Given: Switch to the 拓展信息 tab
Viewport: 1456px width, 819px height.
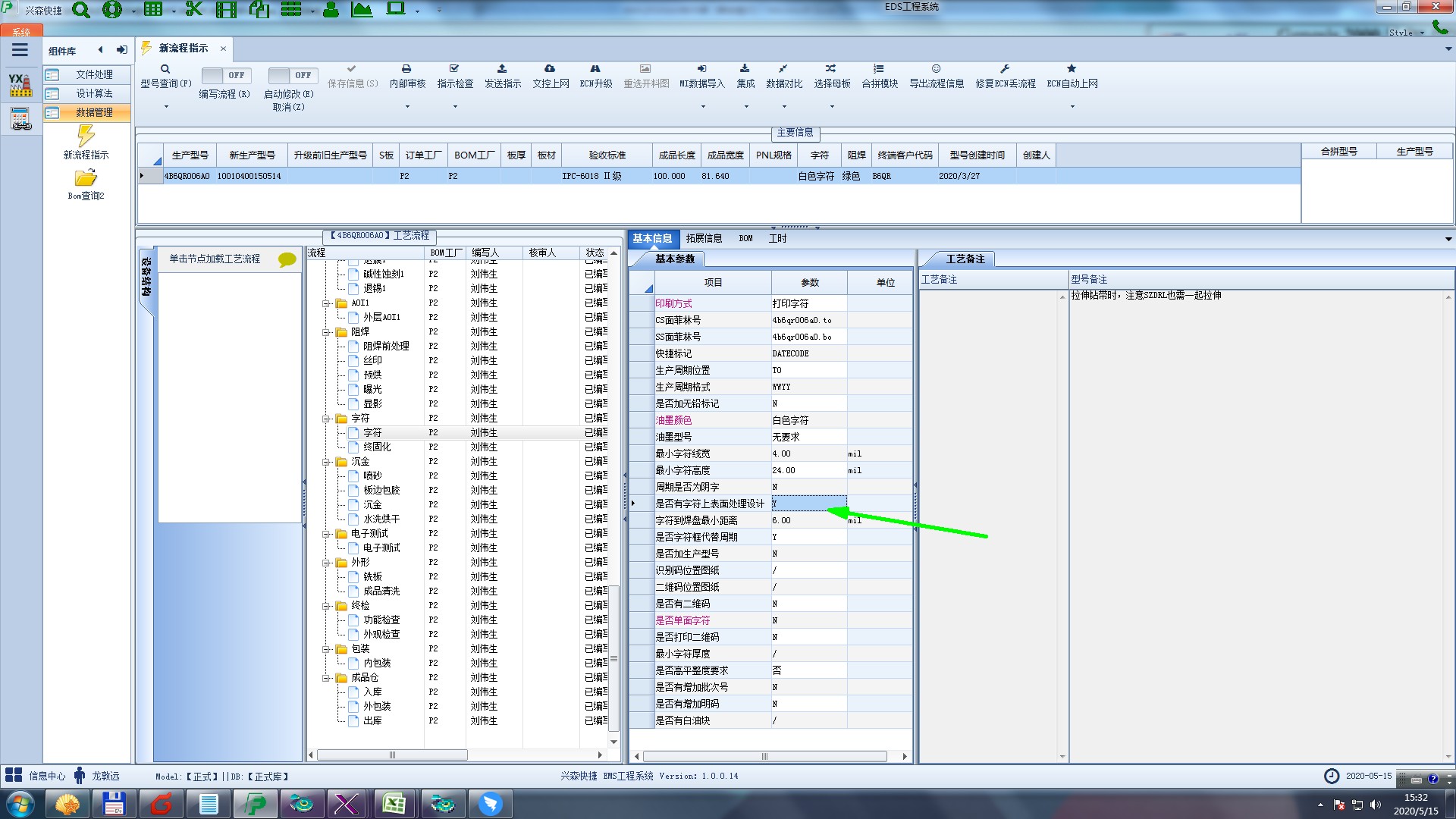Looking at the screenshot, I should point(704,238).
